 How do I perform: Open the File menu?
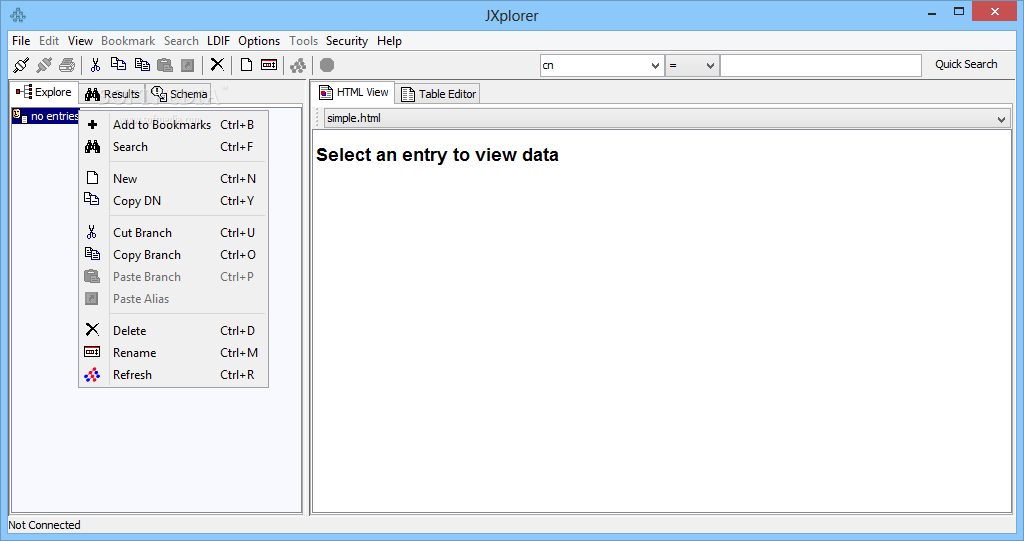coord(21,41)
